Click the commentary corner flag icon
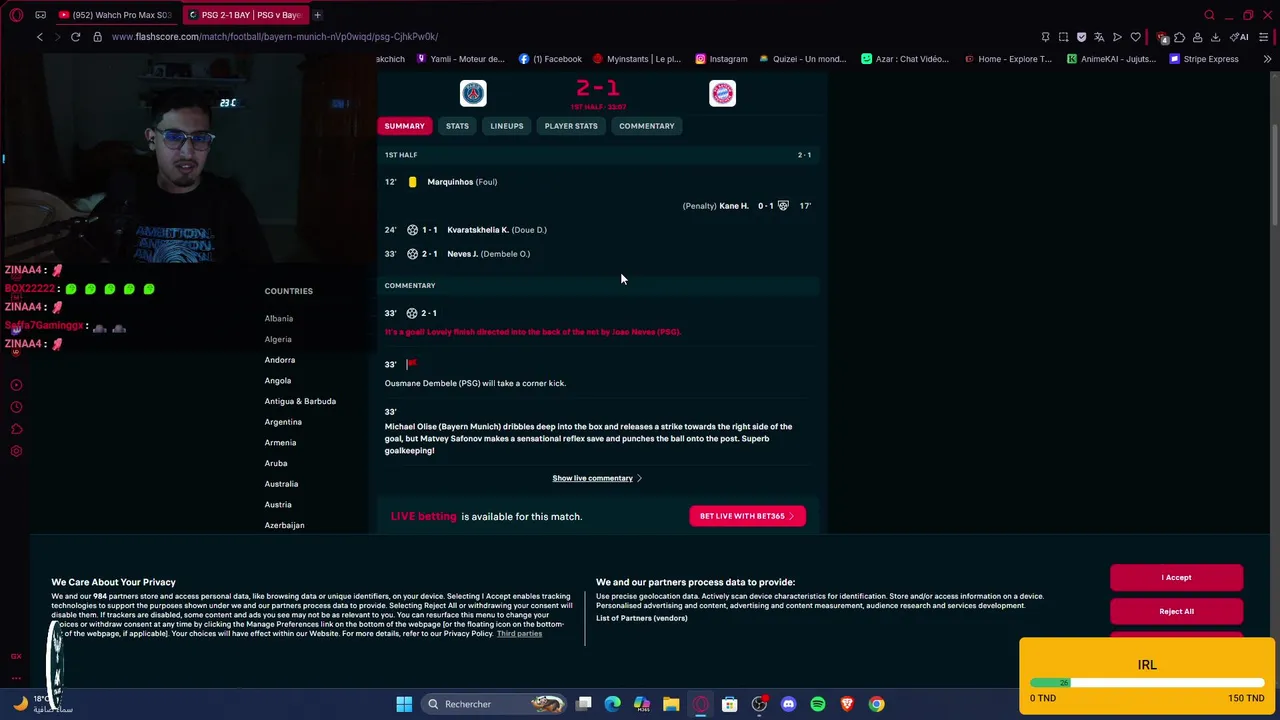 pyautogui.click(x=411, y=364)
